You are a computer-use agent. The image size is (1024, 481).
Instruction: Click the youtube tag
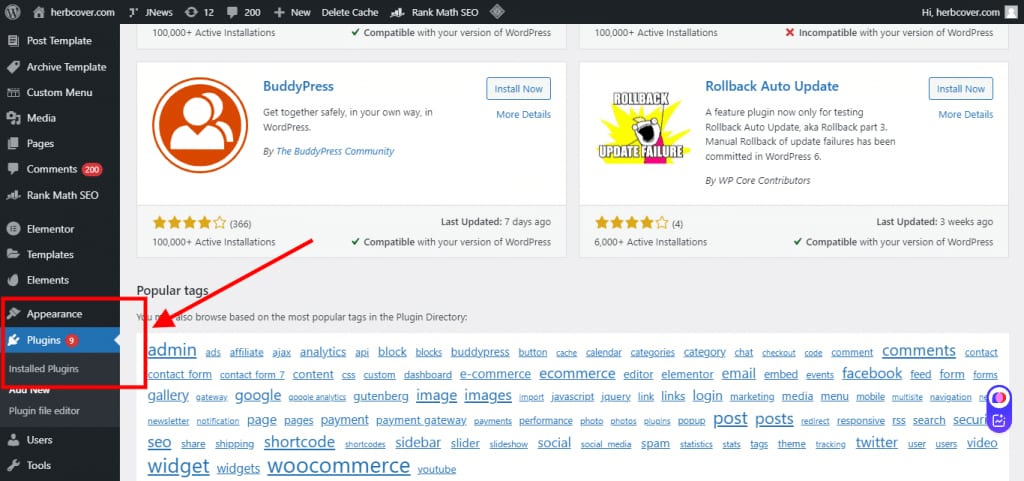[x=437, y=469]
